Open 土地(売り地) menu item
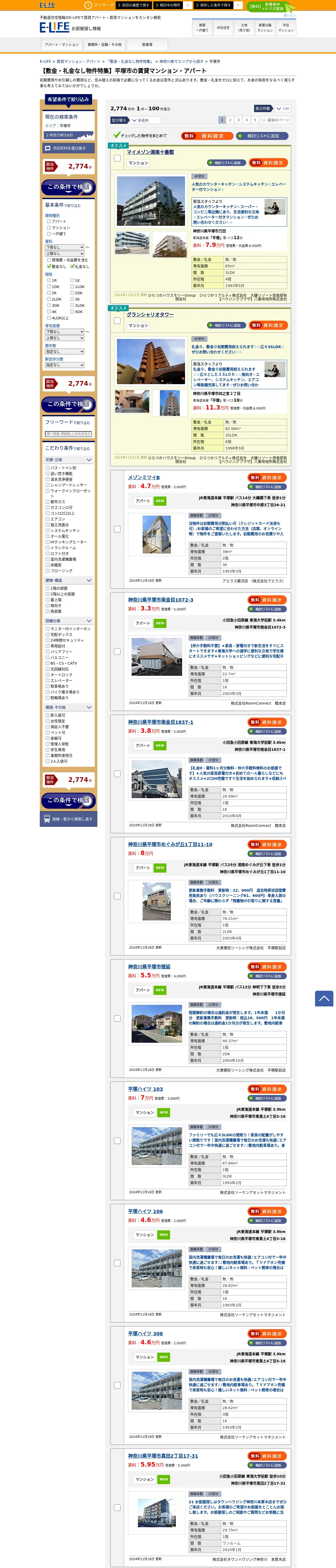336x1568 pixels. [244, 27]
